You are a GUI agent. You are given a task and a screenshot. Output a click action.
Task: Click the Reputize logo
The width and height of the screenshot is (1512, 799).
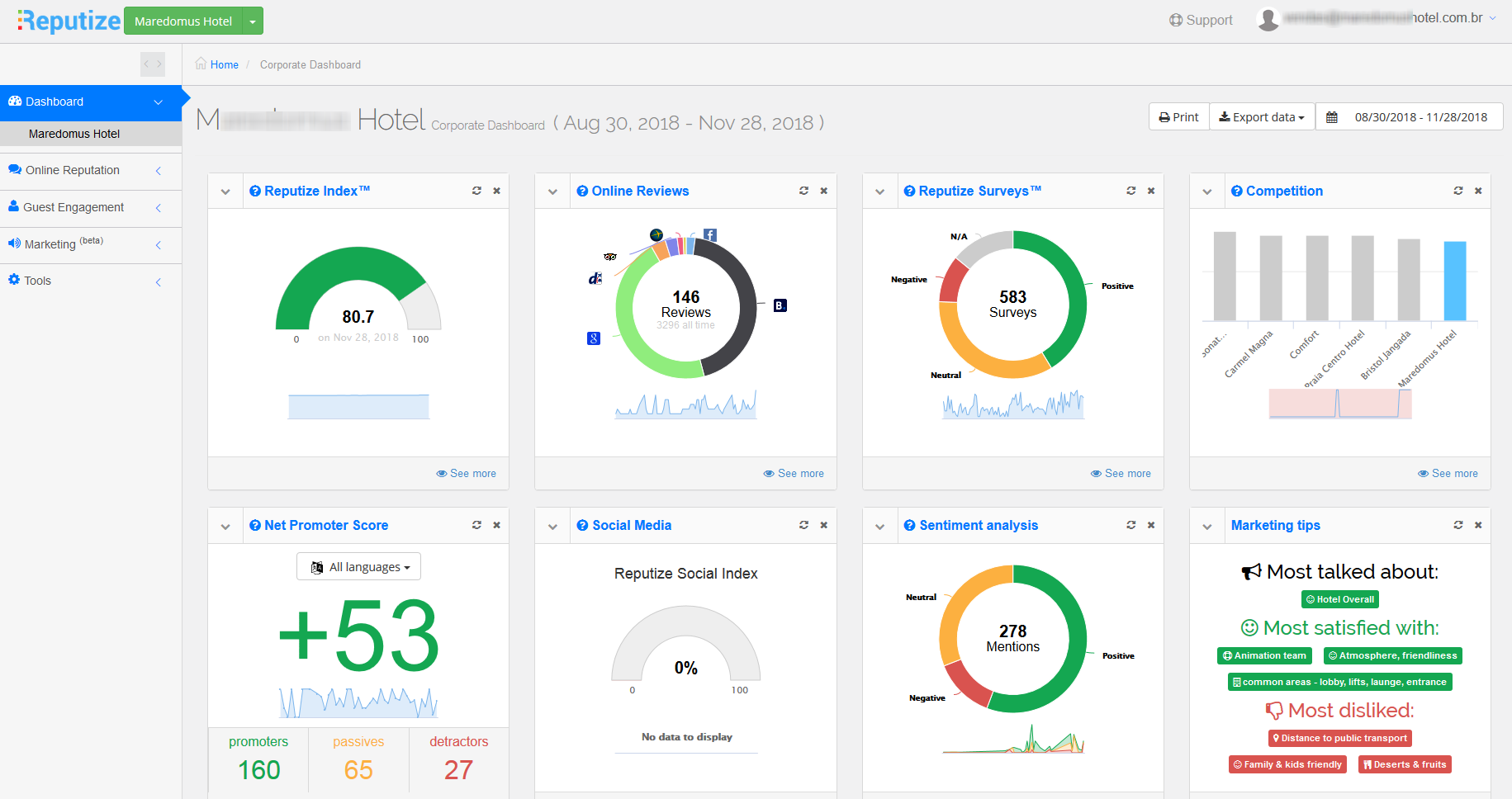coord(69,21)
